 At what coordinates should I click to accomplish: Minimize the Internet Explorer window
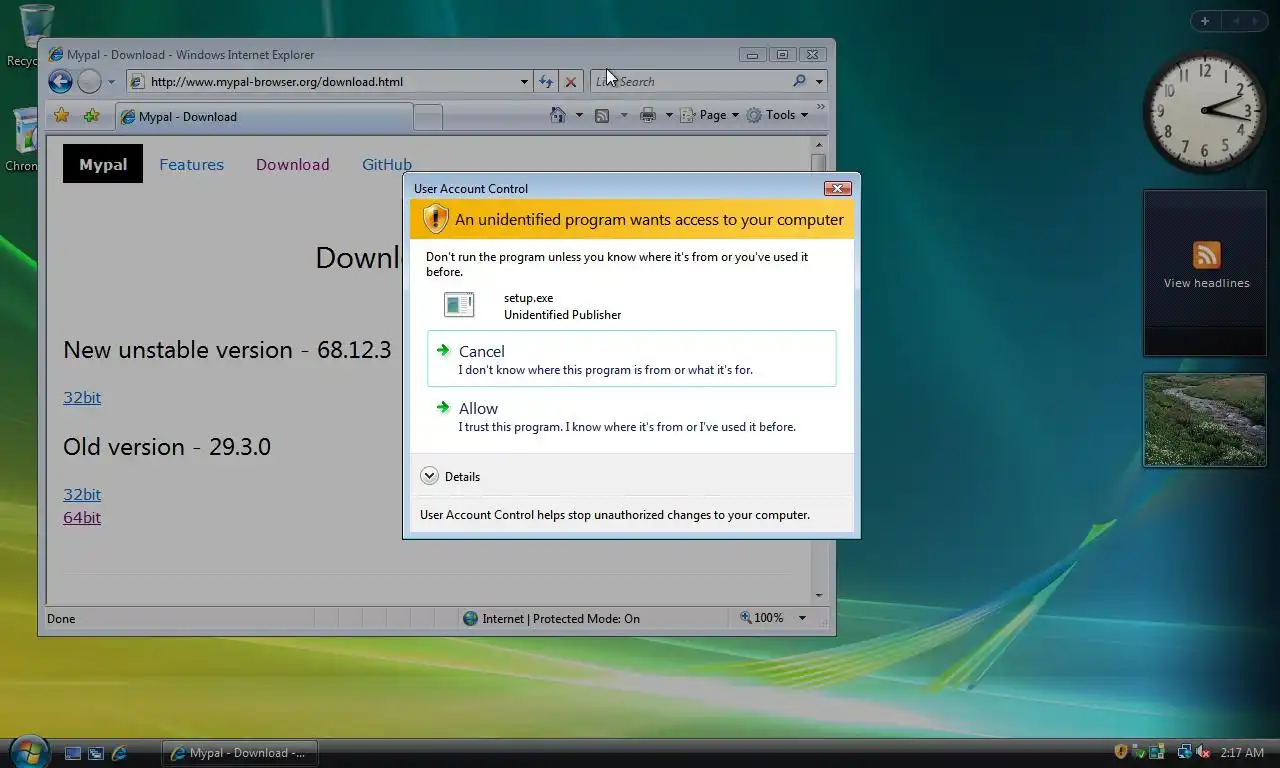point(752,55)
